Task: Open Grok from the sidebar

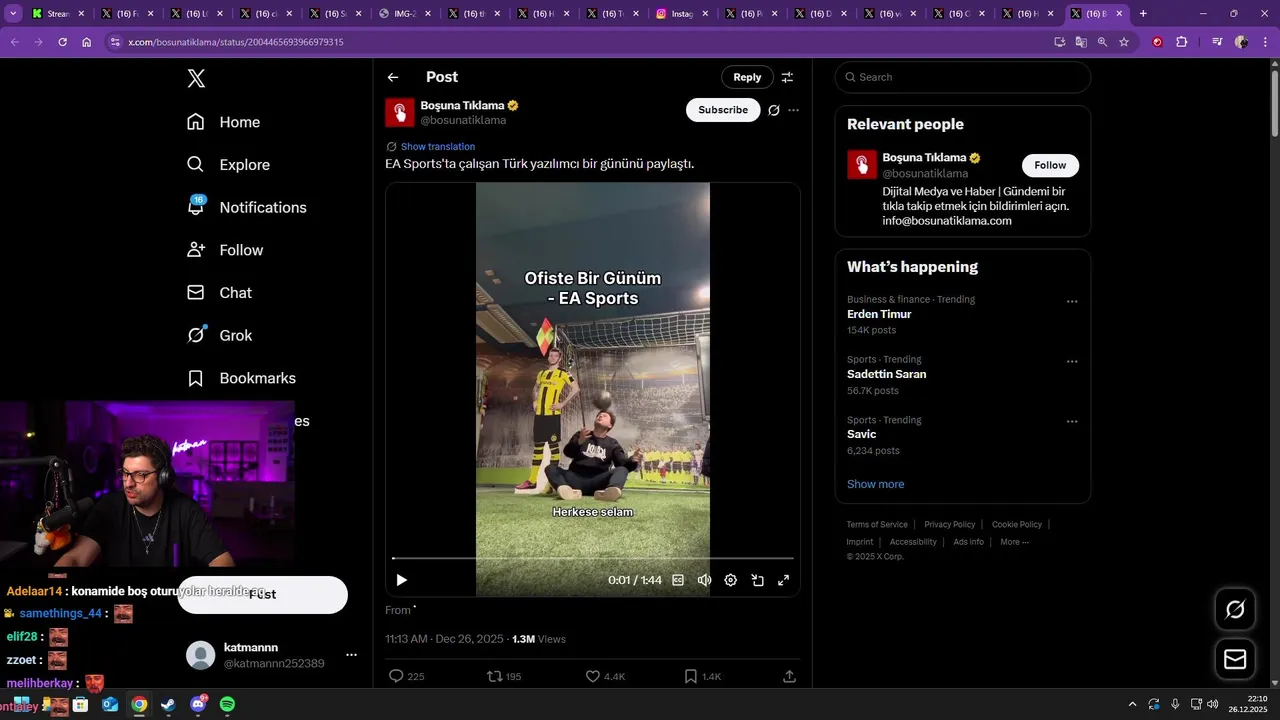Action: [220, 335]
